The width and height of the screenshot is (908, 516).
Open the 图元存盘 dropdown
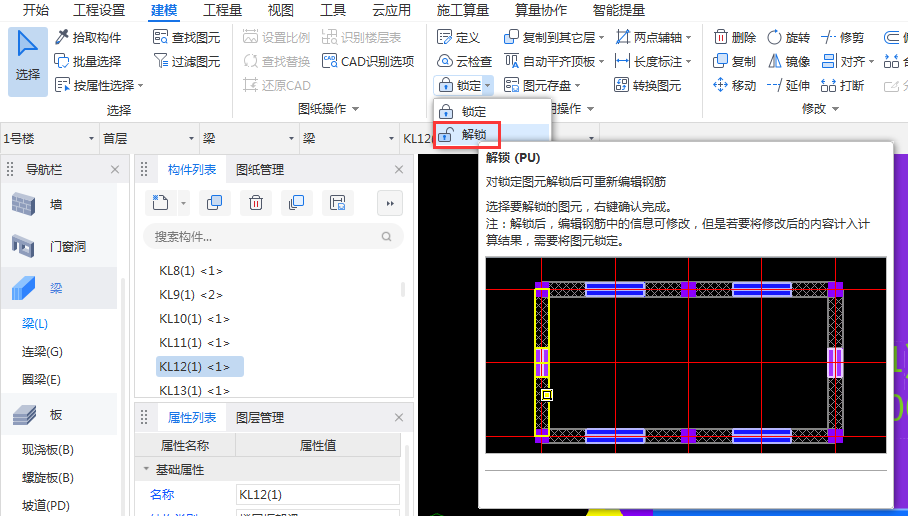[577, 86]
